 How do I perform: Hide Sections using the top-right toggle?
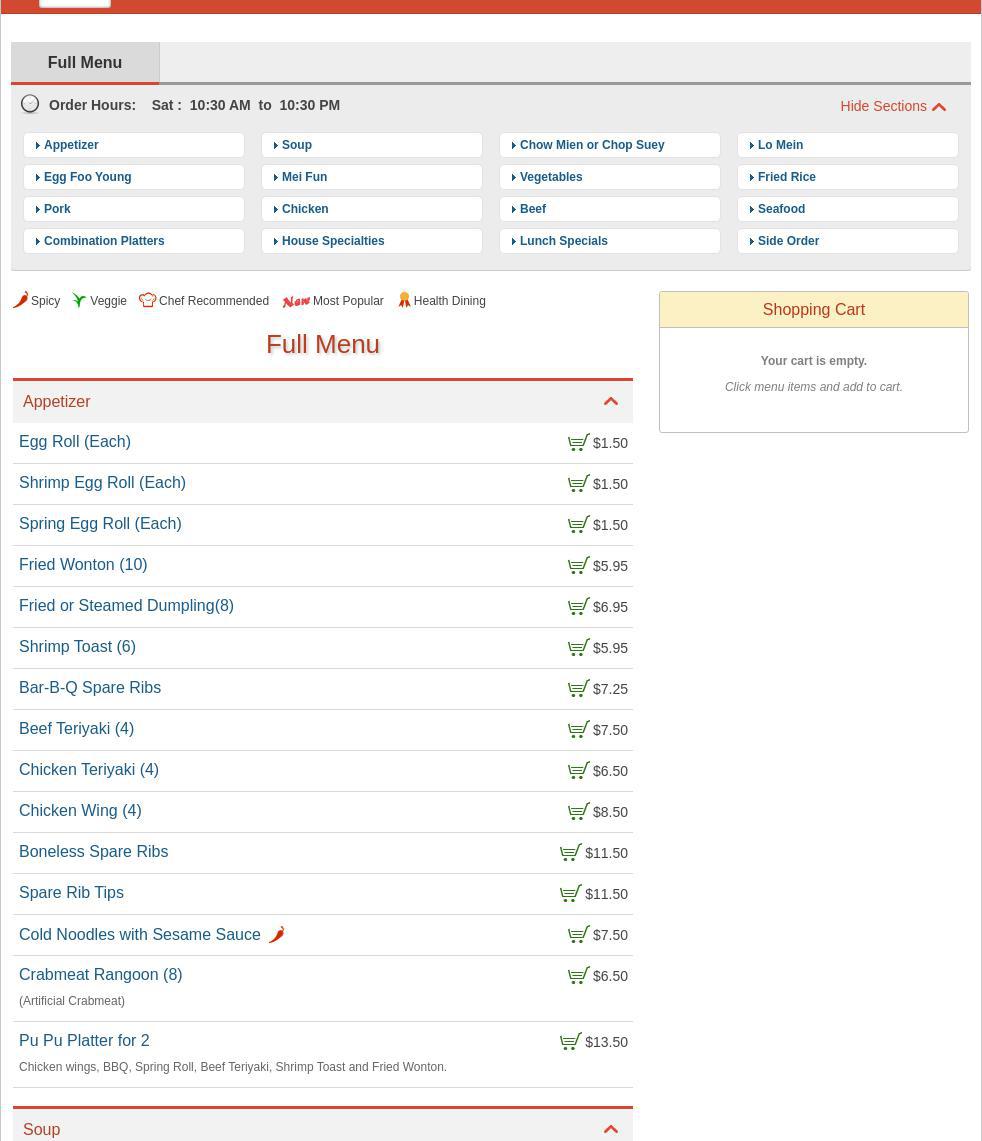point(892,106)
